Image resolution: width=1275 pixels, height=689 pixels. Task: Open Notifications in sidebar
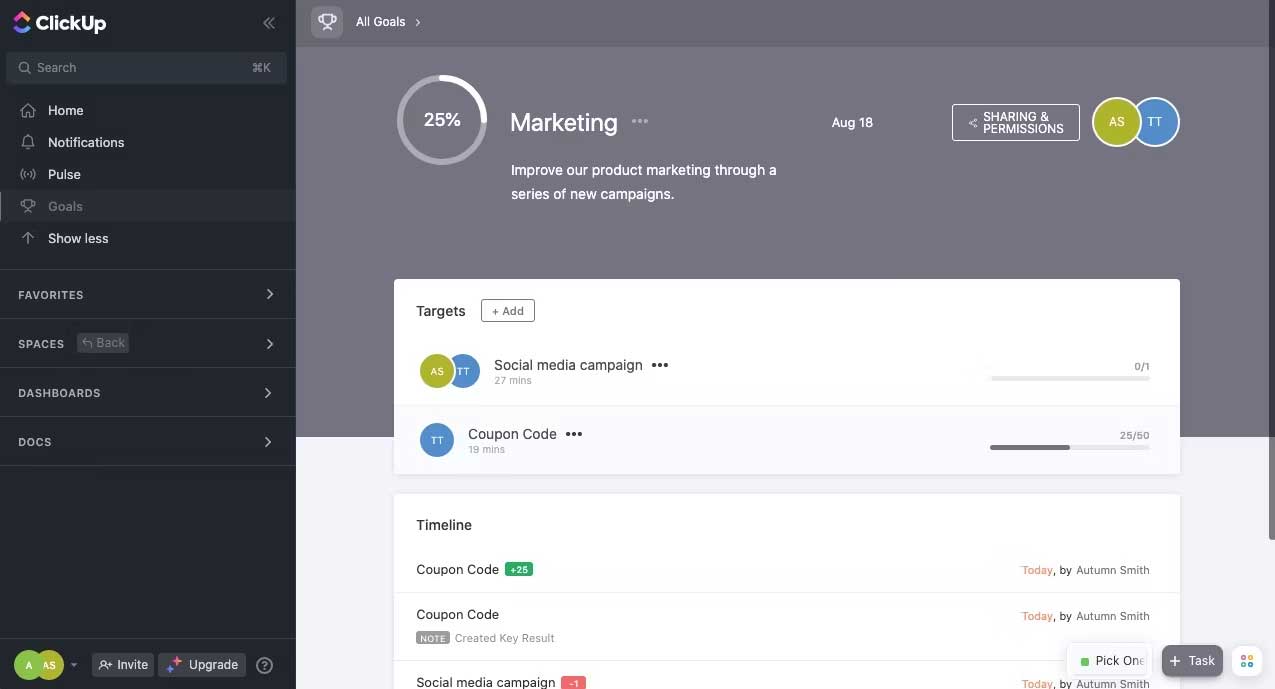coord(86,142)
